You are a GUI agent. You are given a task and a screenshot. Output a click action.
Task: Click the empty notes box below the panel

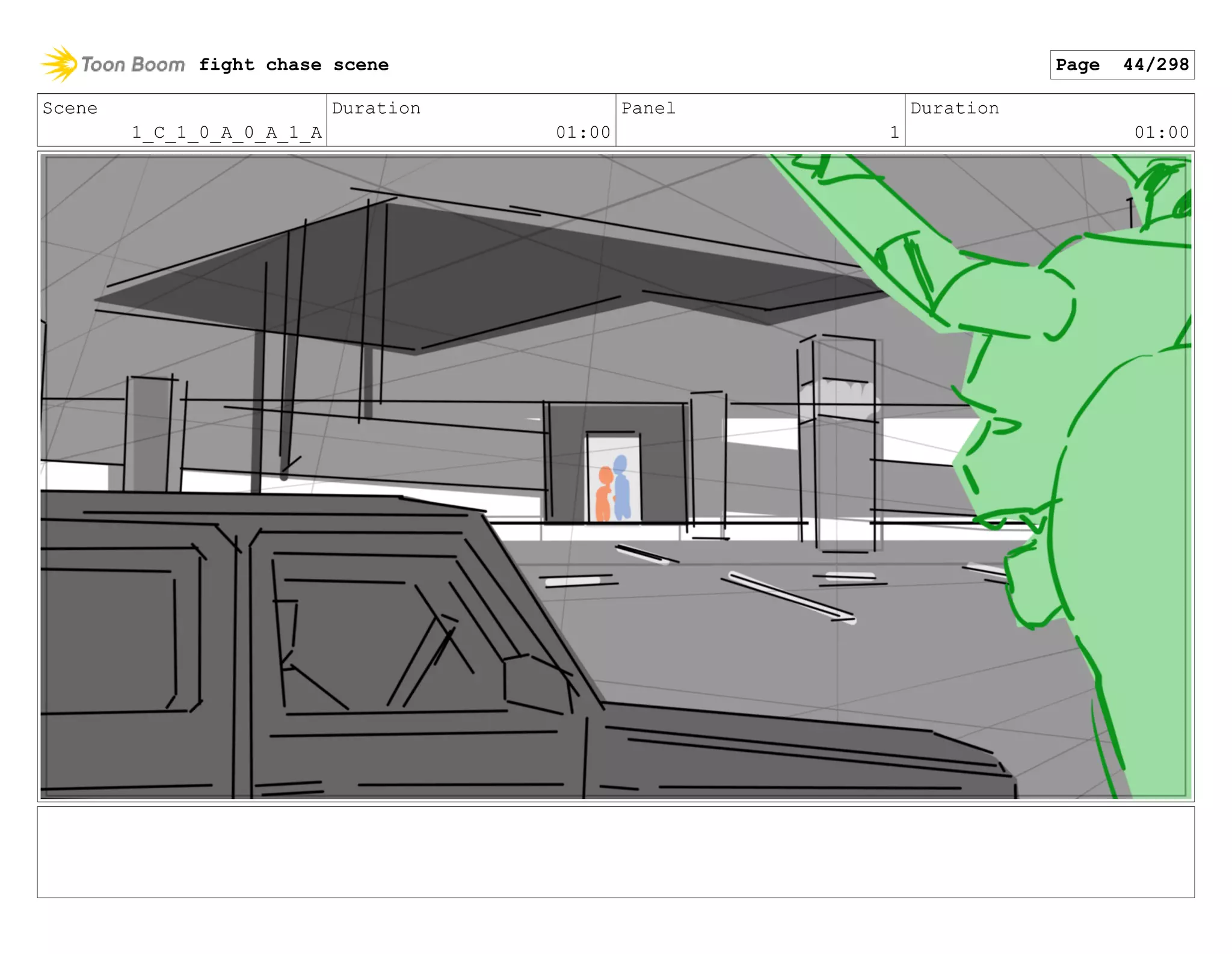pos(615,852)
